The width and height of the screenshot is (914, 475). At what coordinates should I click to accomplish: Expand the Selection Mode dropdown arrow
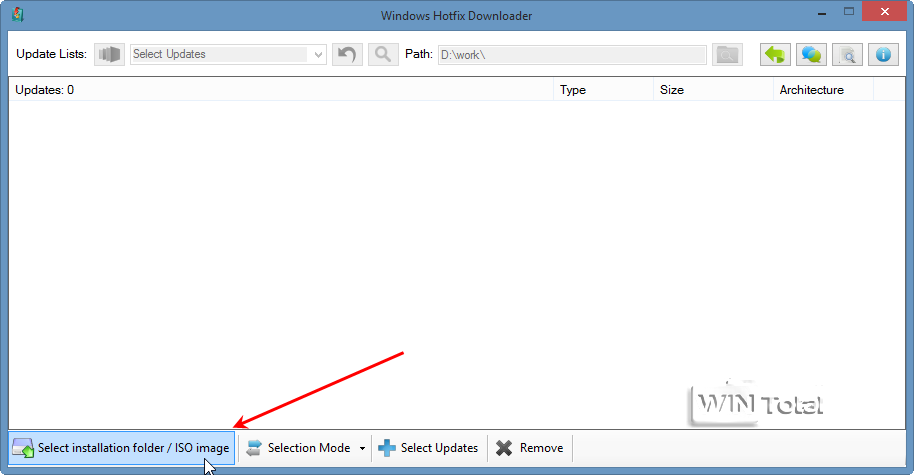pos(362,448)
